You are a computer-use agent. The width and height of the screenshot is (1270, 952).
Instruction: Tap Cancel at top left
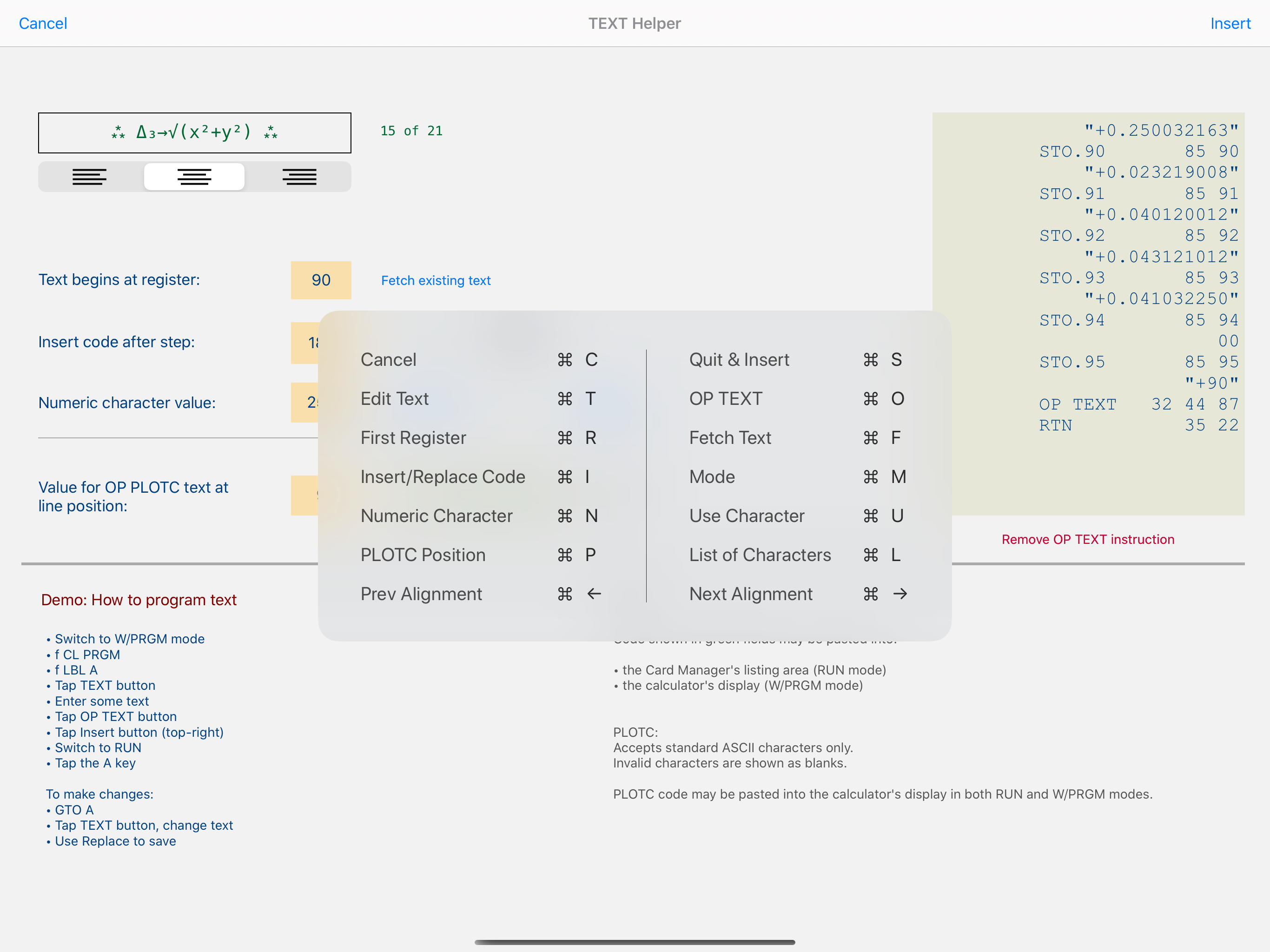43,24
